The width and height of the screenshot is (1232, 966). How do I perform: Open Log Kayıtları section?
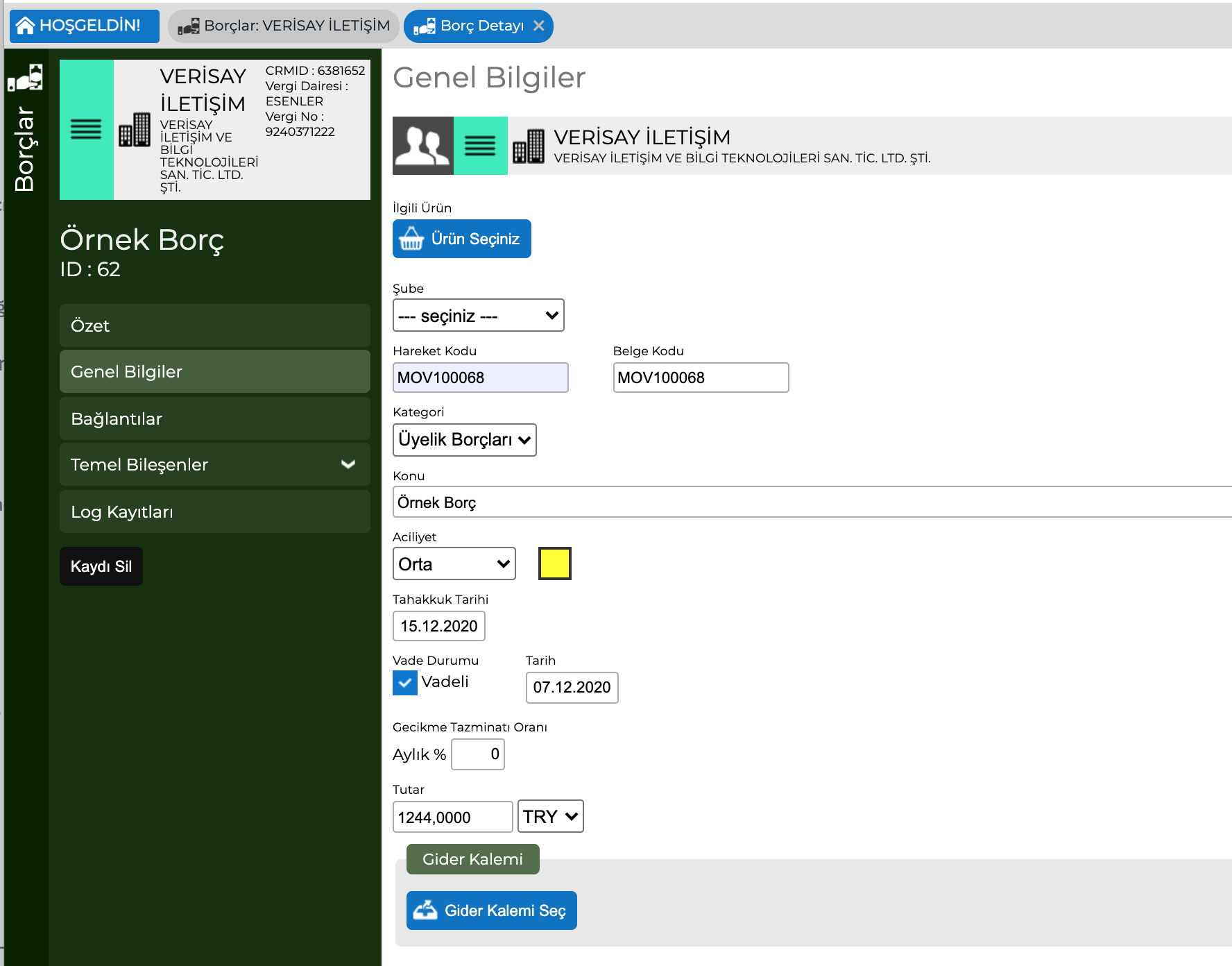[x=215, y=511]
